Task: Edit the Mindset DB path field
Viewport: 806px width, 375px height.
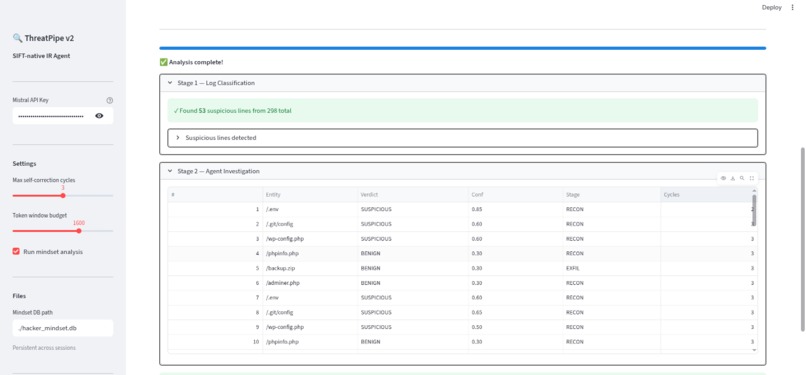Action: [63, 328]
